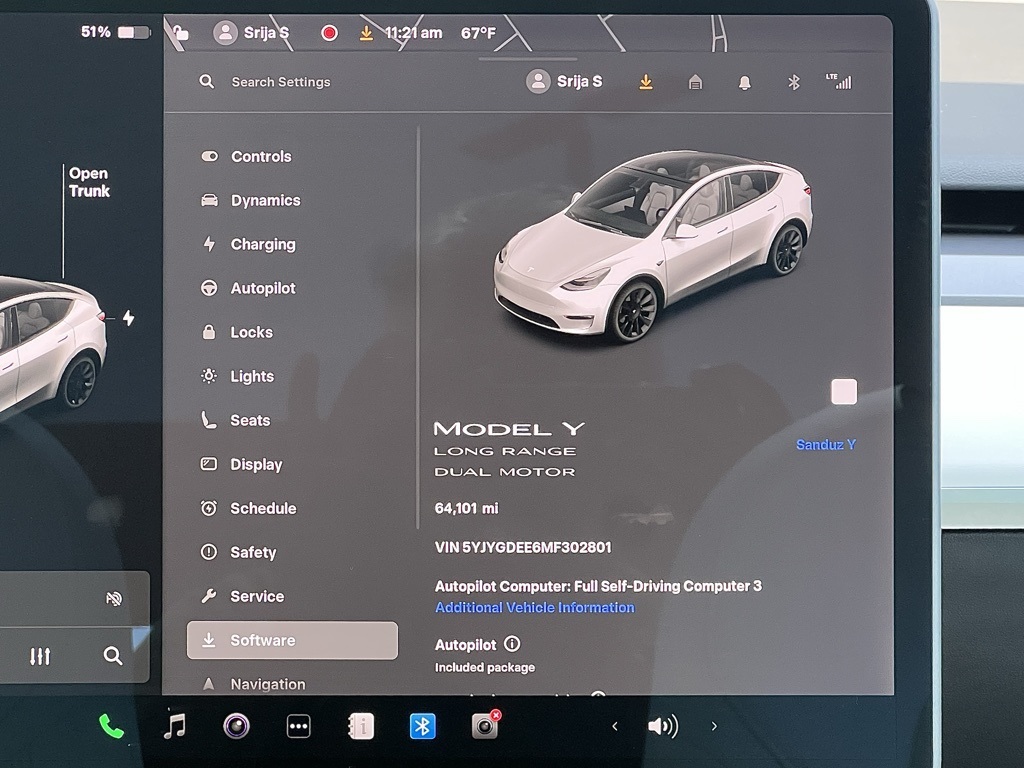Tap Open Trunk on the car view
Viewport: 1024px width, 768px height.
click(x=89, y=182)
